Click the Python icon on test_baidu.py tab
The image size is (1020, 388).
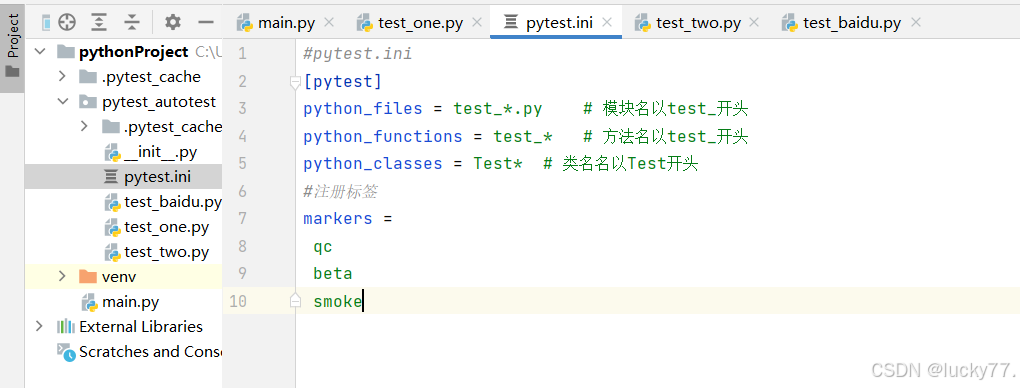[x=790, y=23]
